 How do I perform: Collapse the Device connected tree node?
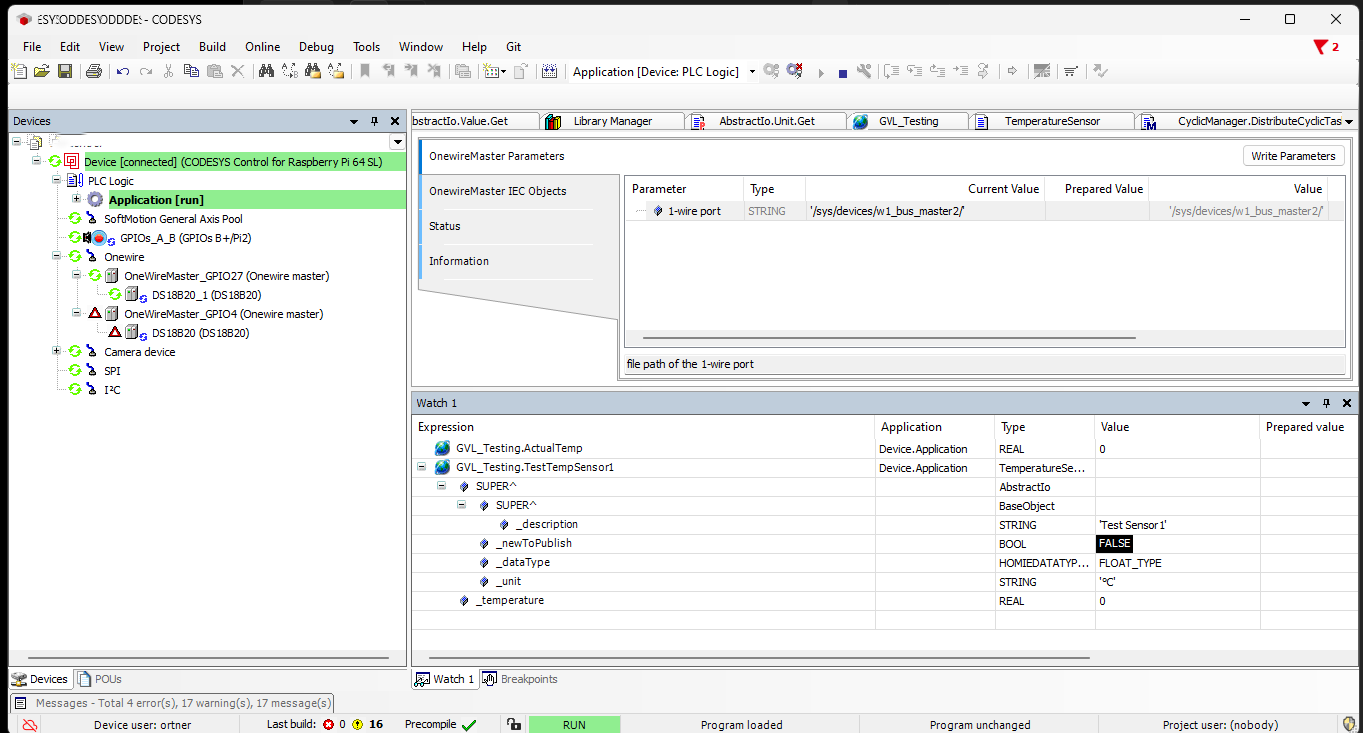(37, 161)
